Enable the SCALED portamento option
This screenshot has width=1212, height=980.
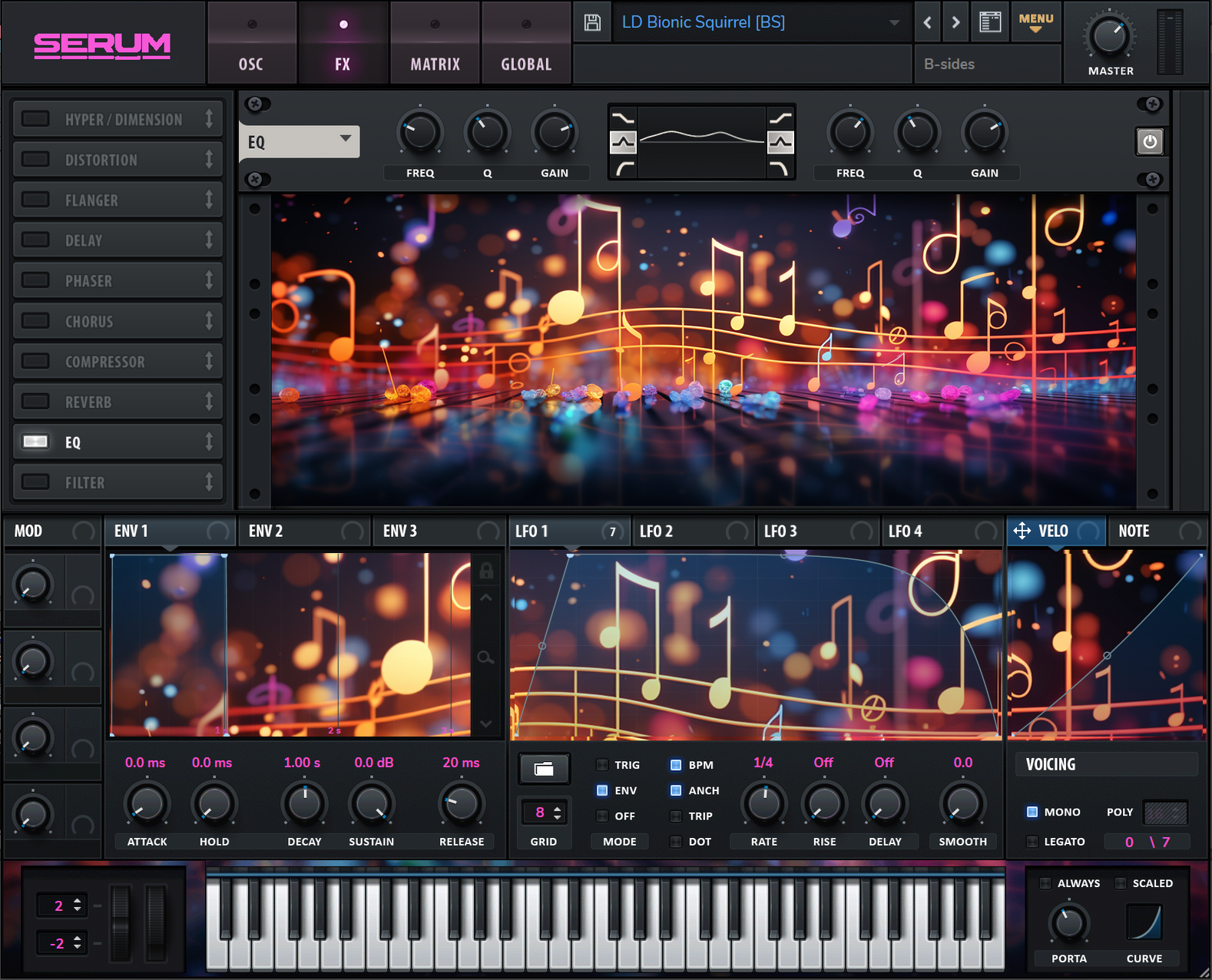coord(1121,883)
